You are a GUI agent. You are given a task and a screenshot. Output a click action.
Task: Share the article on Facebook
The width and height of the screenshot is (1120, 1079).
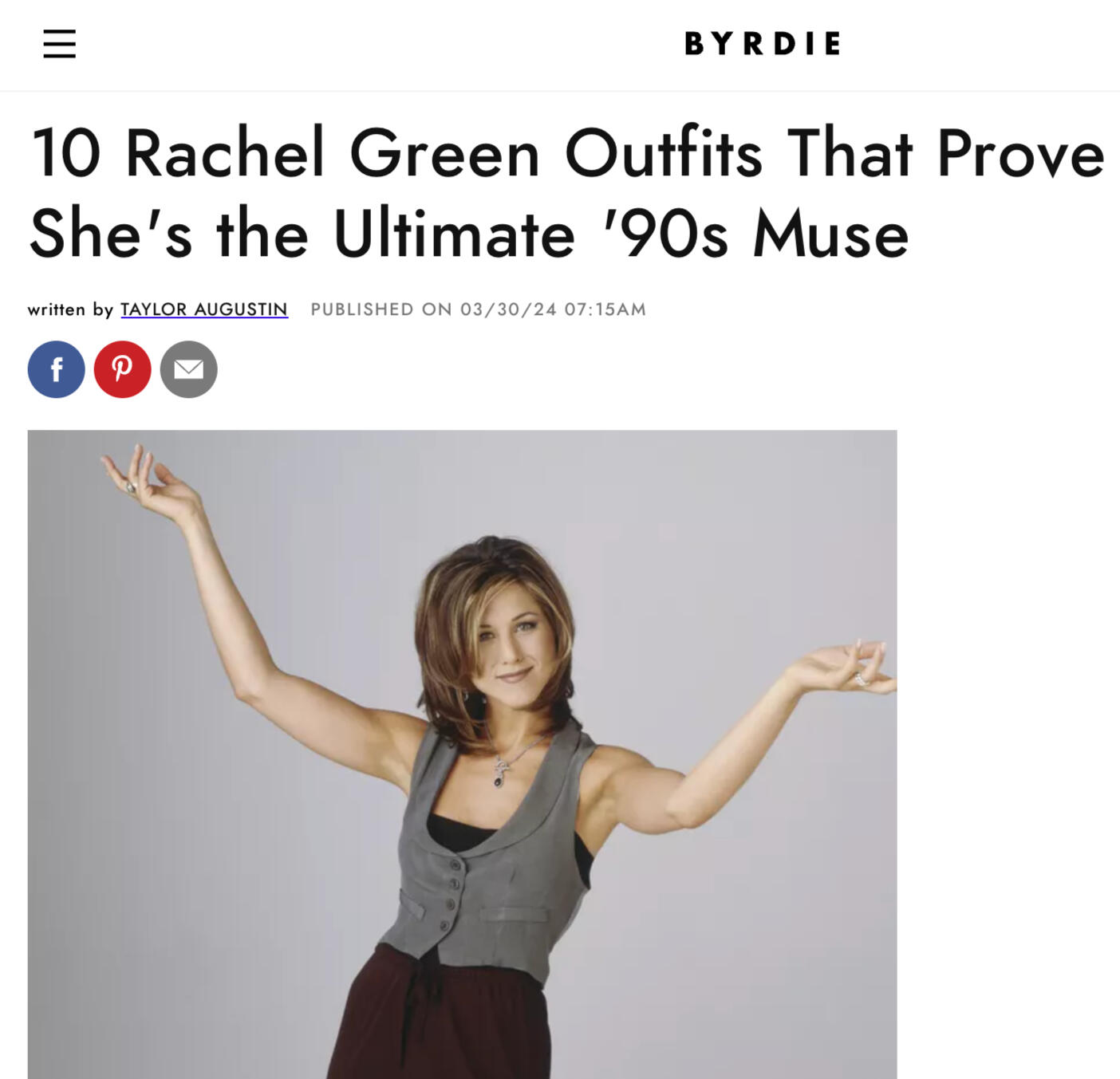coord(56,369)
